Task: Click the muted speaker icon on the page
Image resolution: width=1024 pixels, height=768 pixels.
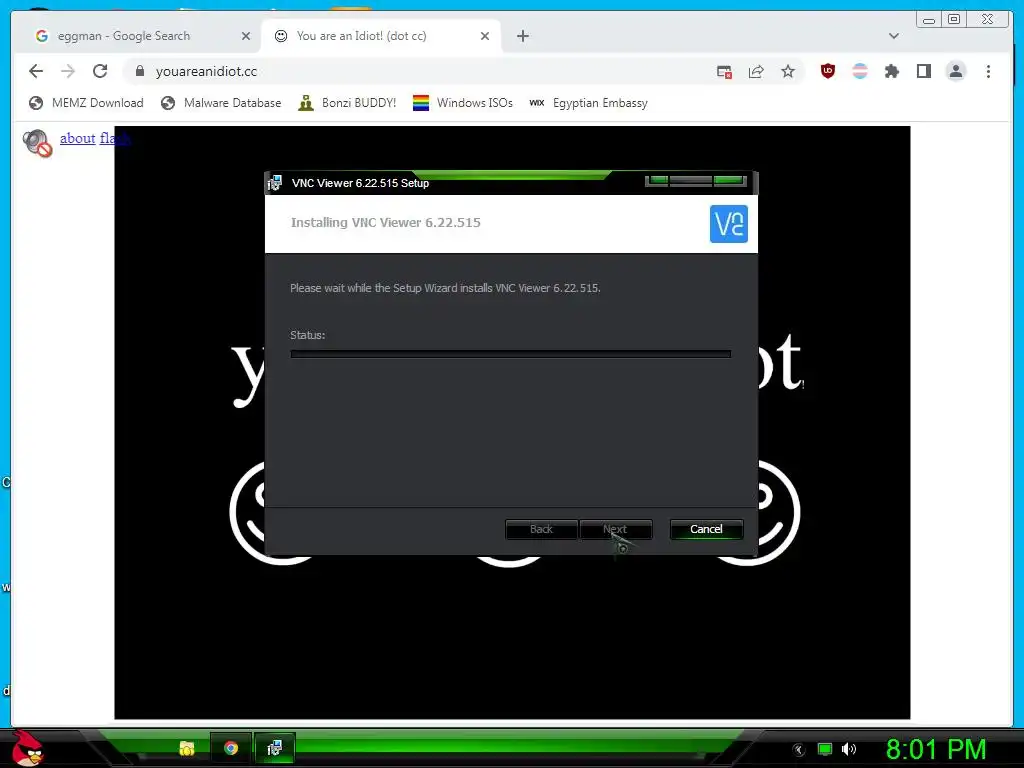Action: pyautogui.click(x=37, y=143)
